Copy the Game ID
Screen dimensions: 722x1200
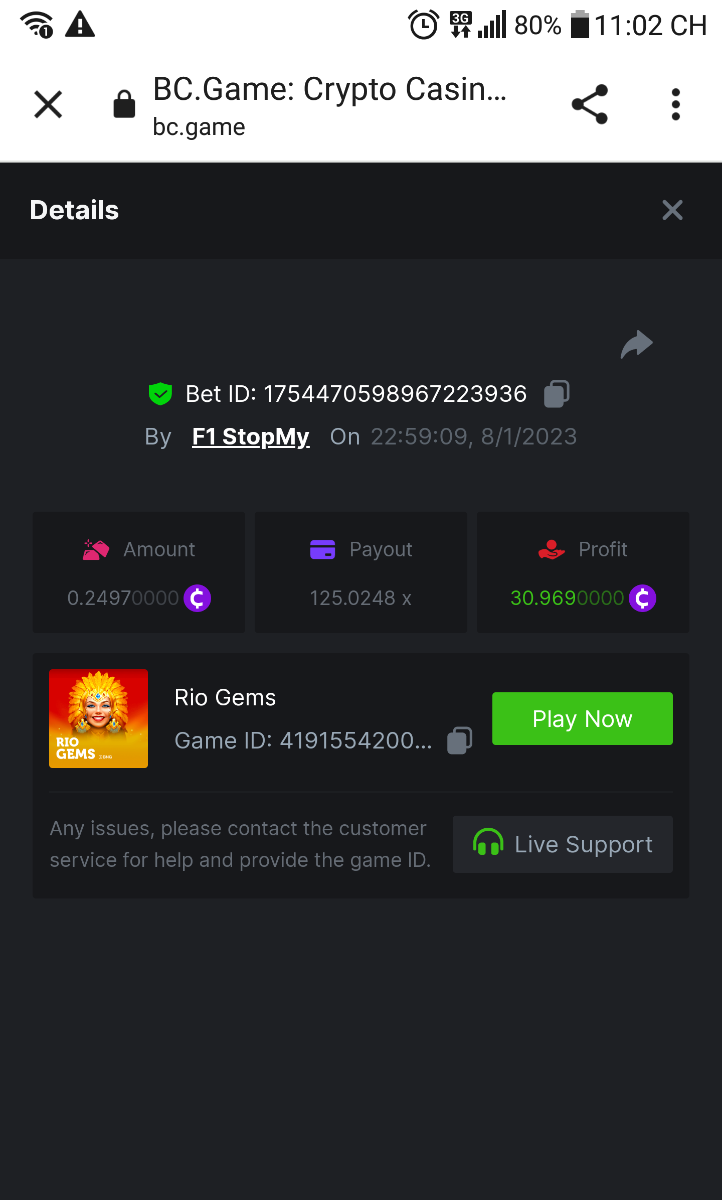click(459, 741)
